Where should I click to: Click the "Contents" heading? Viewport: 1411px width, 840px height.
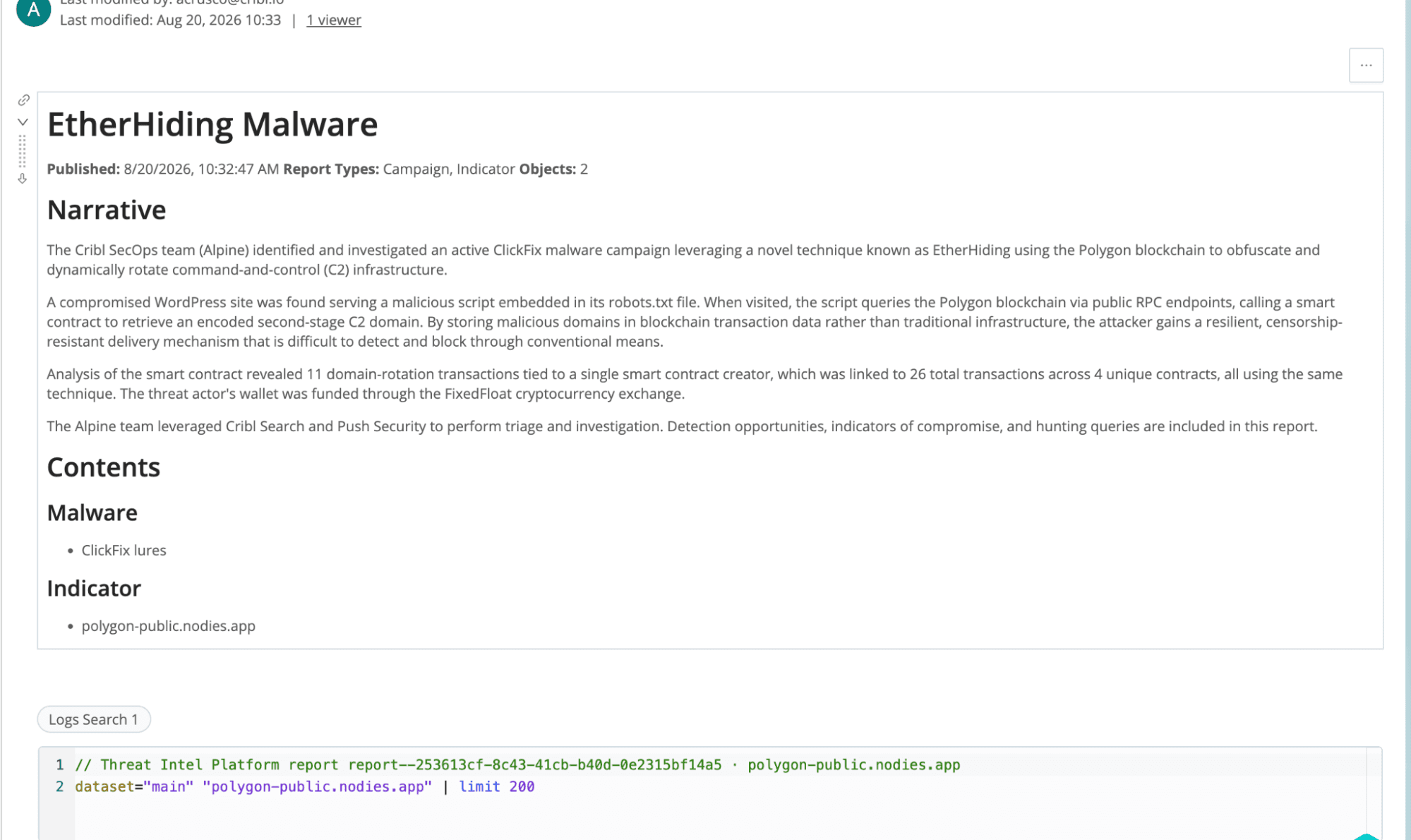[x=104, y=467]
